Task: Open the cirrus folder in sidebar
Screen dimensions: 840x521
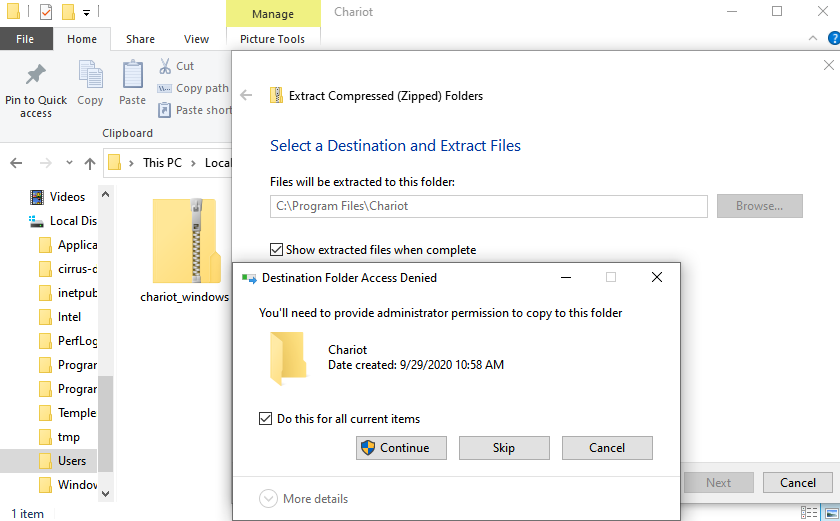Action: tap(68, 269)
